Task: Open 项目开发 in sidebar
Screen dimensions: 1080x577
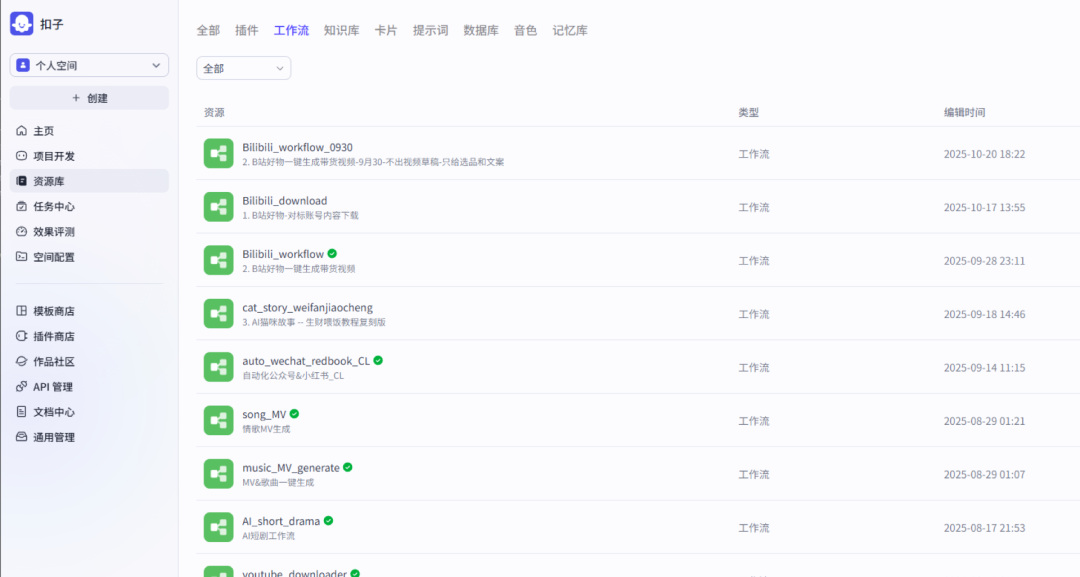Action: pos(90,156)
